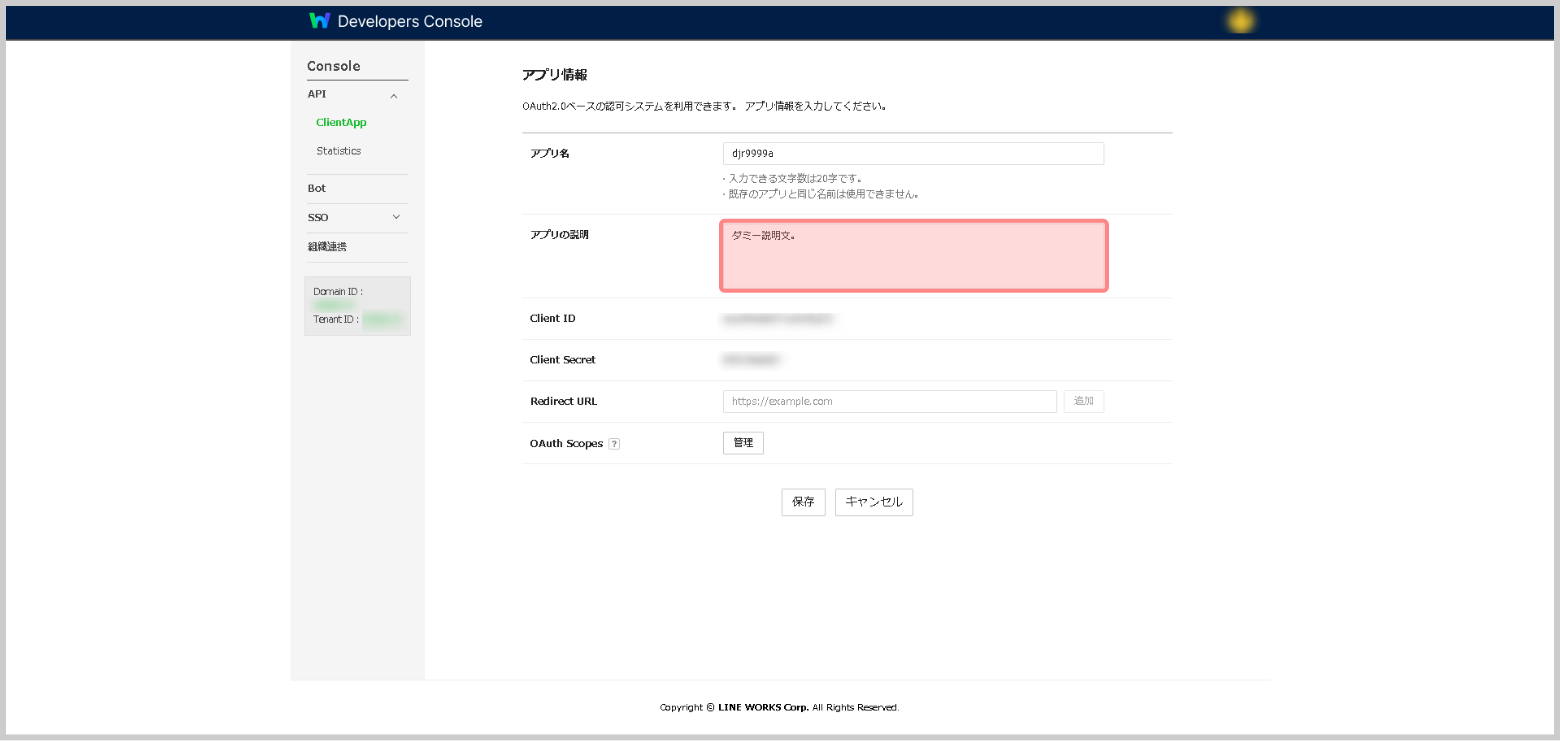Click the LINE WORKS W logo icon

click(319, 21)
